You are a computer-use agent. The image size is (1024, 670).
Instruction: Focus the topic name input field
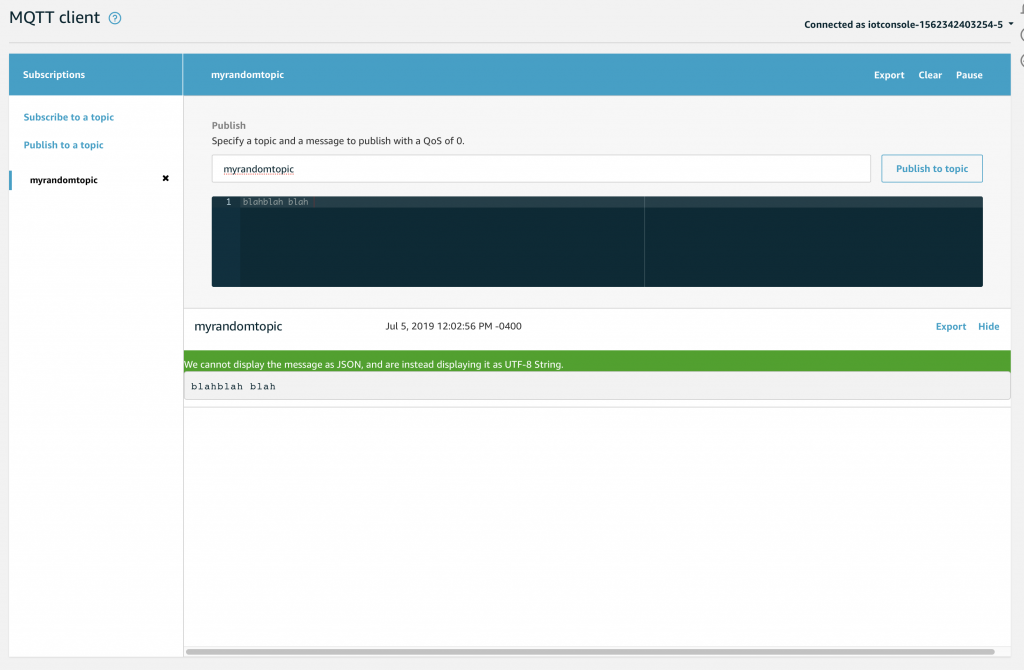[x=541, y=168]
